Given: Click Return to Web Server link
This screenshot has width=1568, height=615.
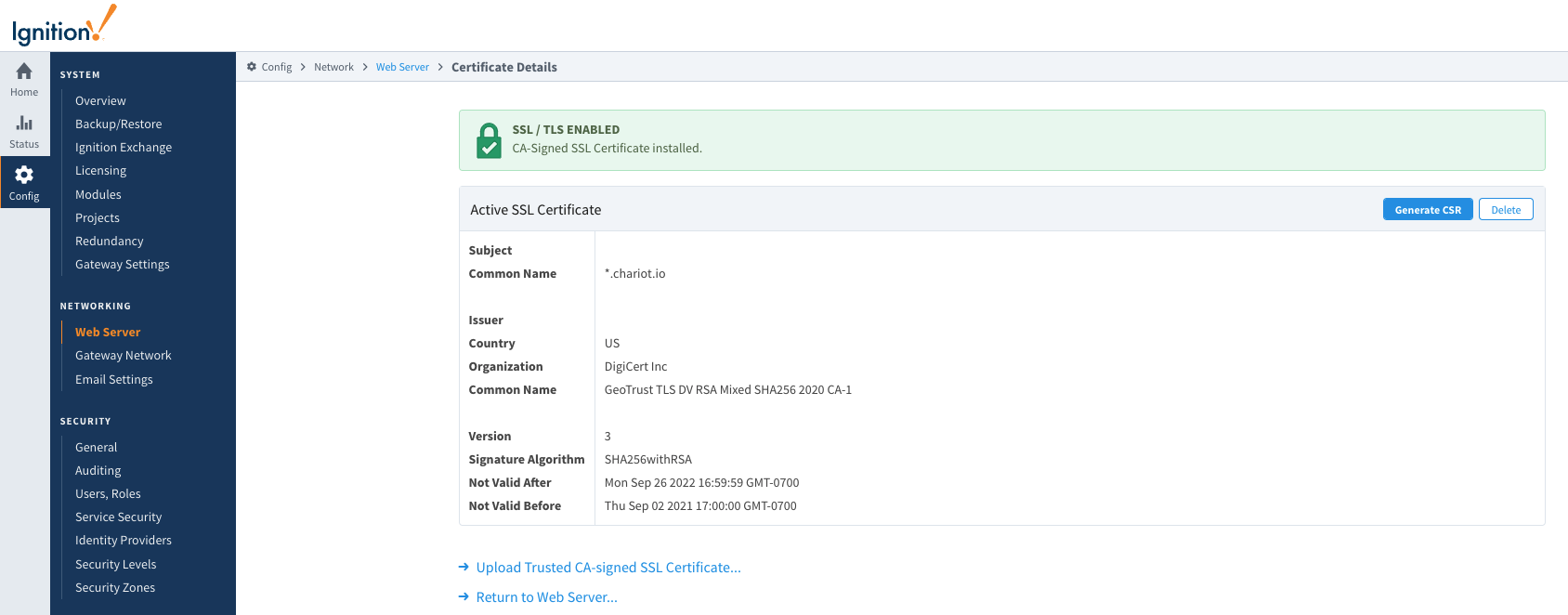Looking at the screenshot, I should 547,596.
